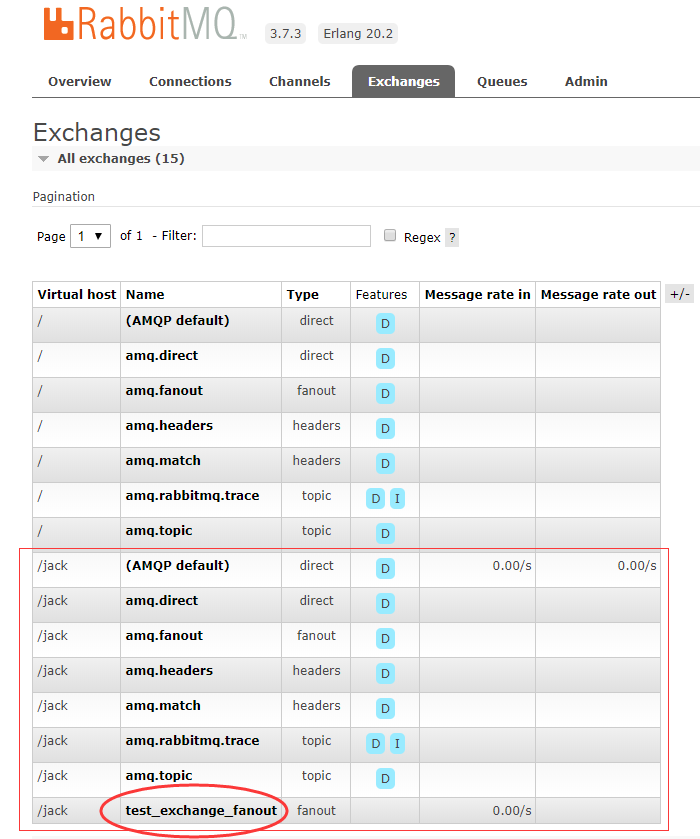Click the D badge on /jack amq.fanout row
This screenshot has width=700, height=839.
click(385, 639)
